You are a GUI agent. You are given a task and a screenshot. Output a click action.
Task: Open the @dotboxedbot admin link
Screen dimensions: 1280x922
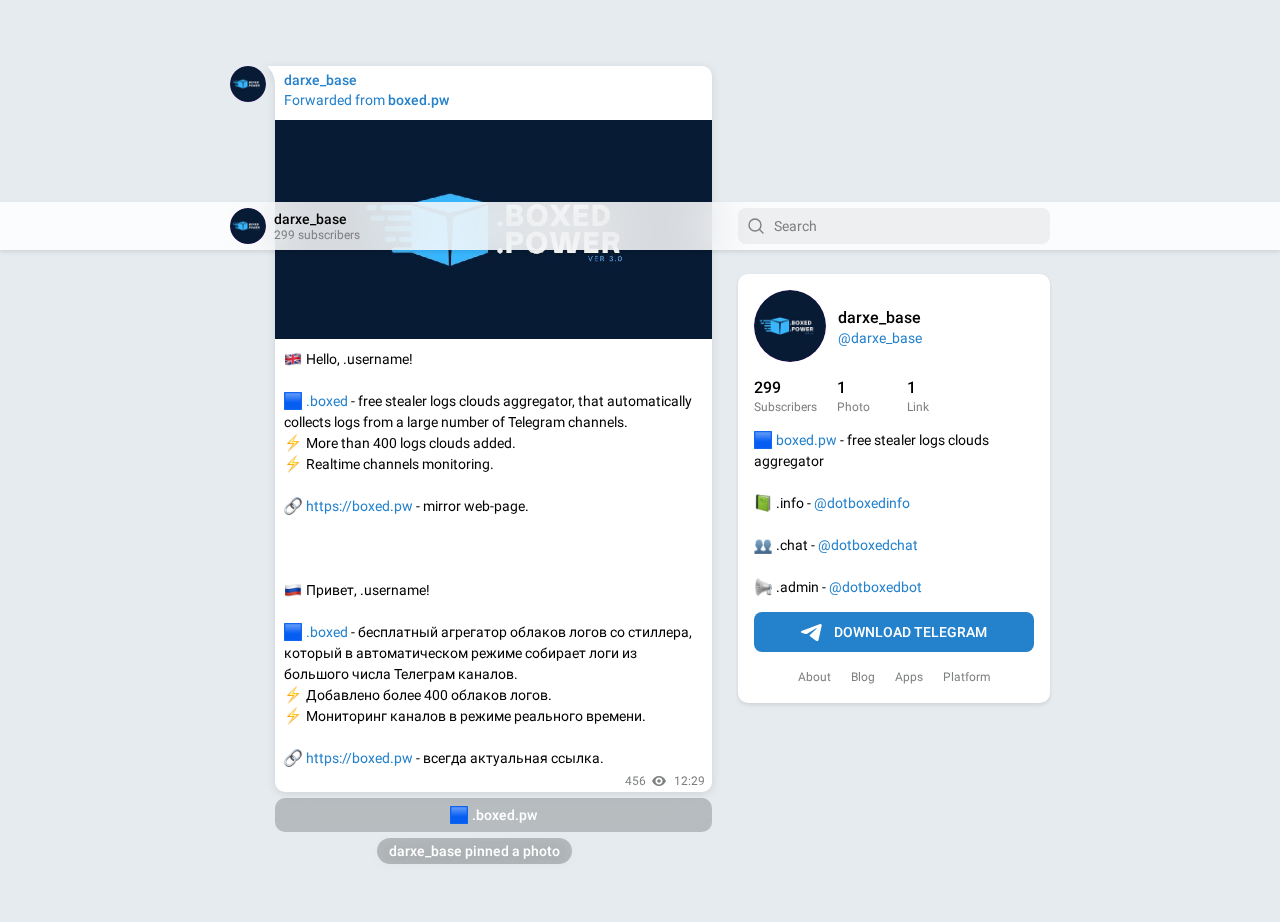[x=875, y=587]
